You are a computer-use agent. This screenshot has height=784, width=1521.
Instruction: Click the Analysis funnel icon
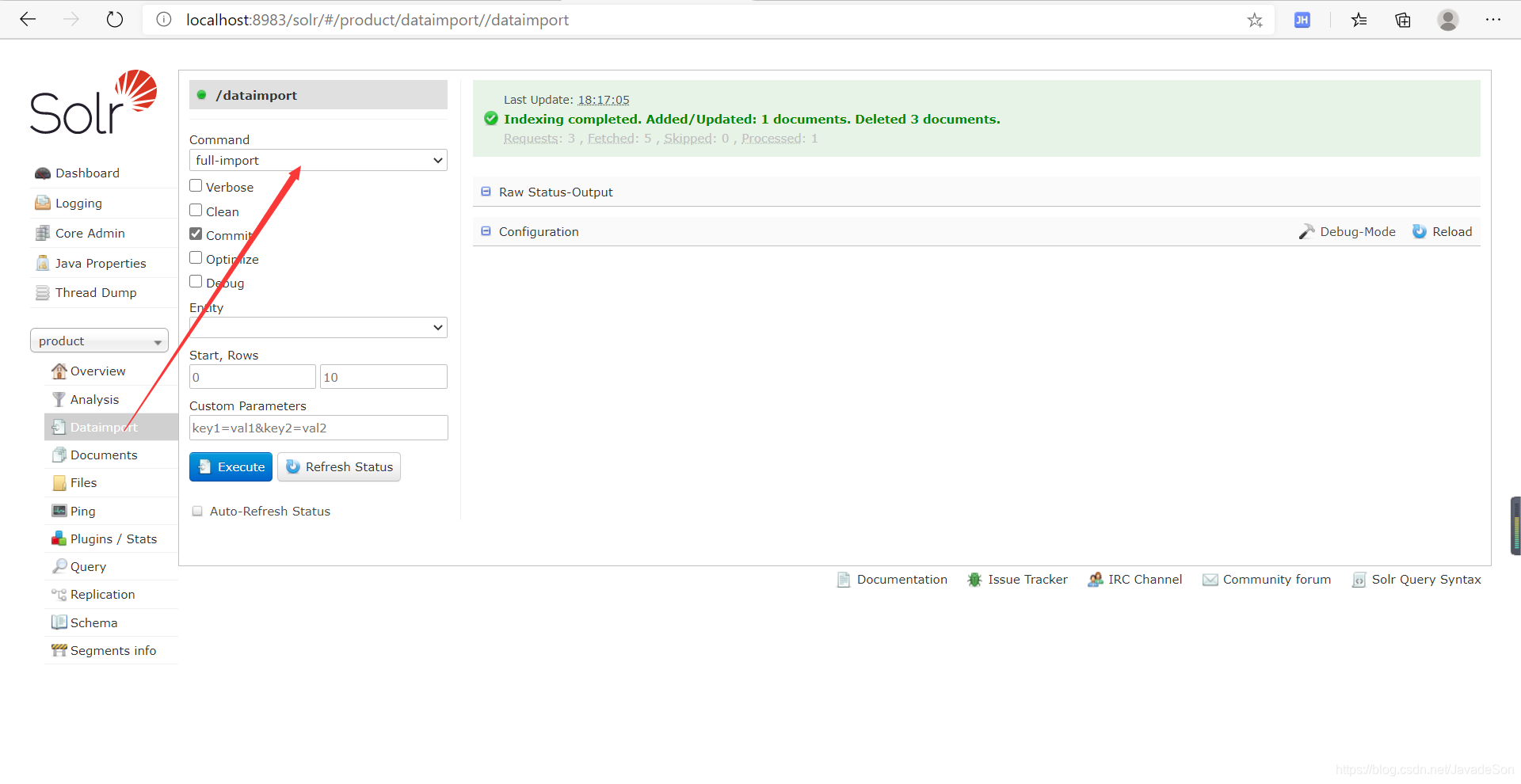[x=59, y=399]
